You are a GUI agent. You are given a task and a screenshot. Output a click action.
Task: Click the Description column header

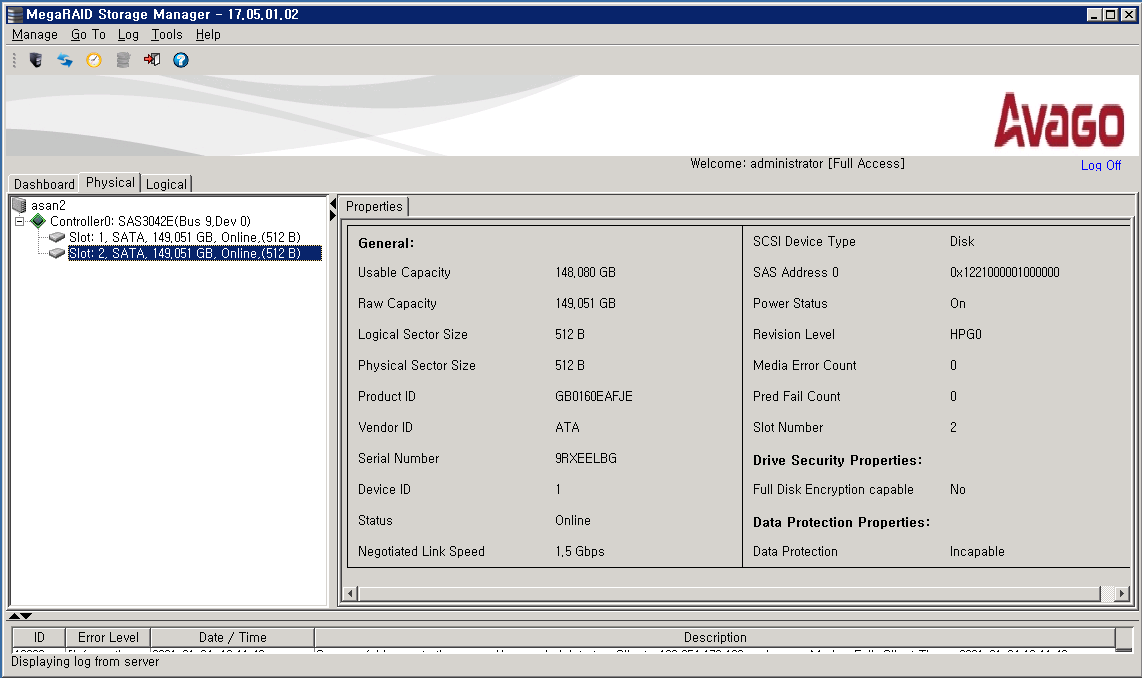click(x=714, y=637)
